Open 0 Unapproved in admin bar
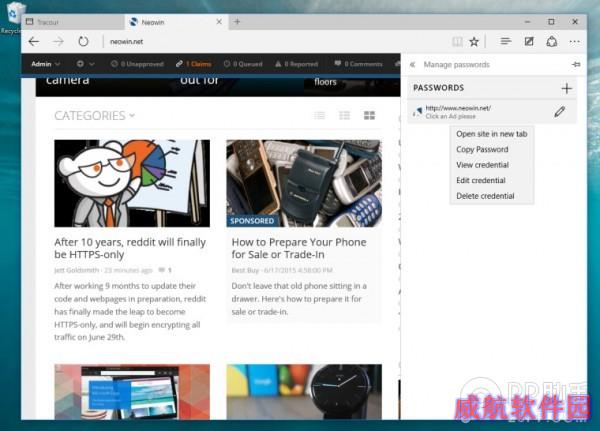 [x=137, y=64]
